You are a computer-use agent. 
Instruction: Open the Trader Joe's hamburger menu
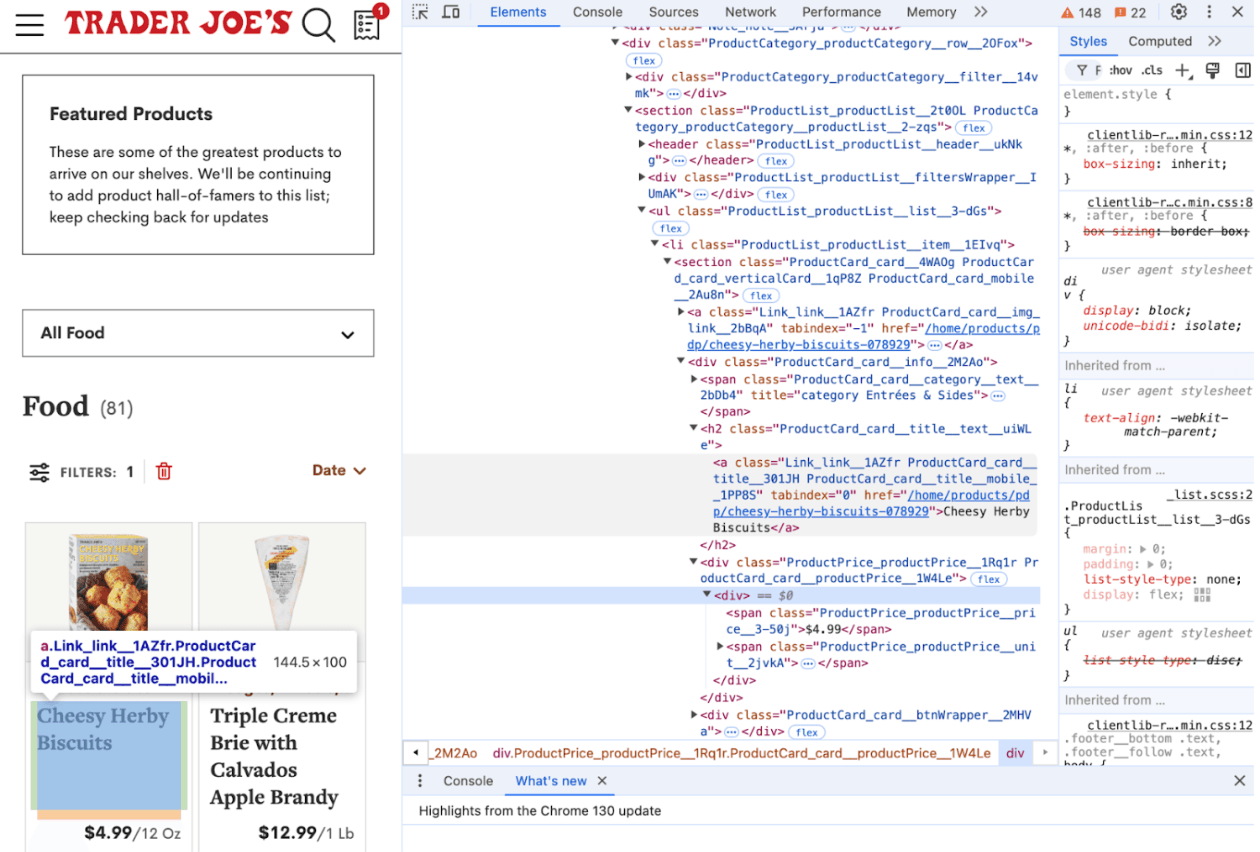(30, 25)
